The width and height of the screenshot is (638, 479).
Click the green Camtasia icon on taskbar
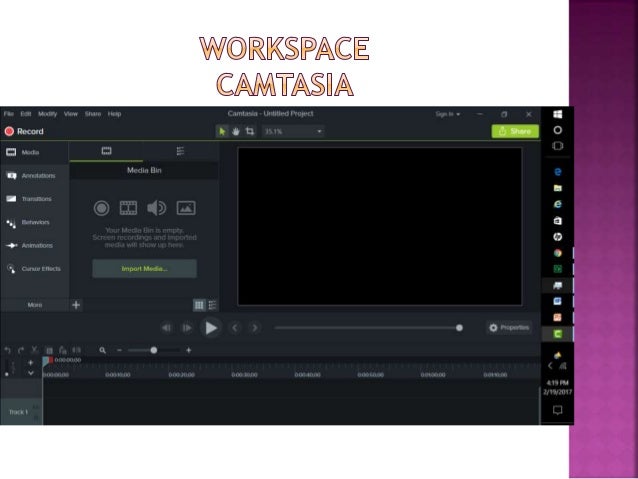coord(558,334)
